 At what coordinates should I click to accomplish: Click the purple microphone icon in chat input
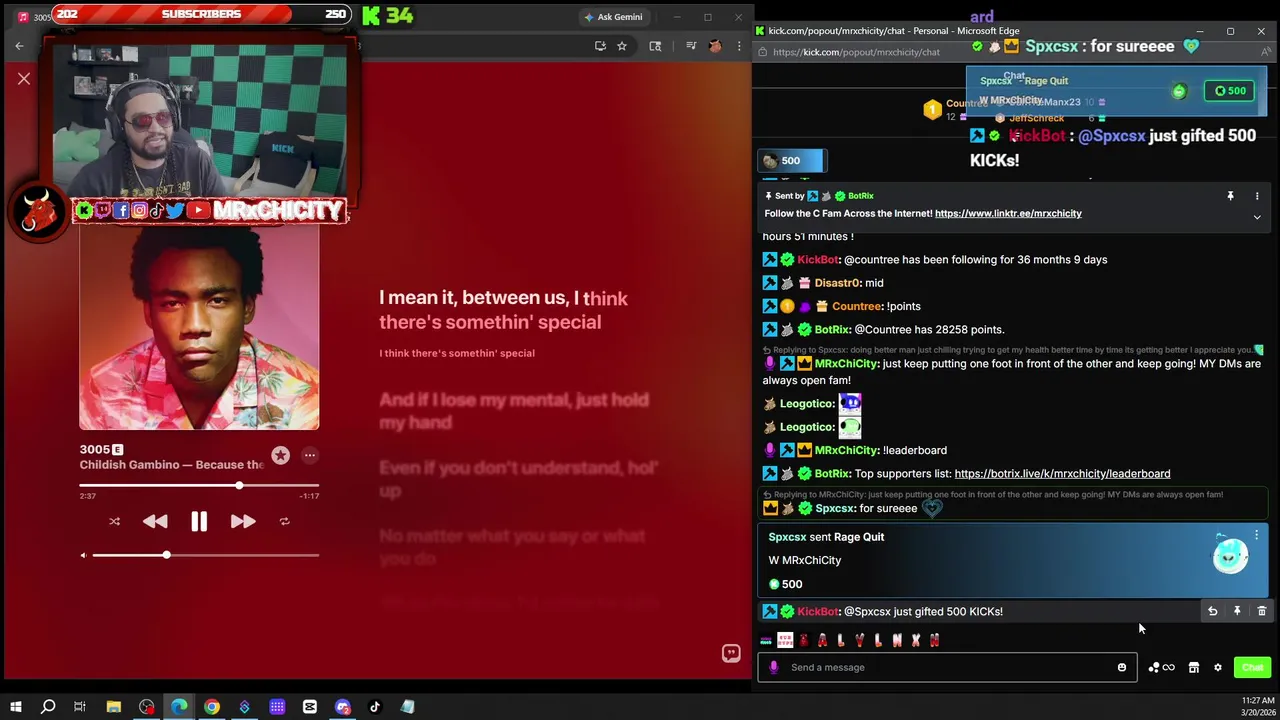[773, 667]
